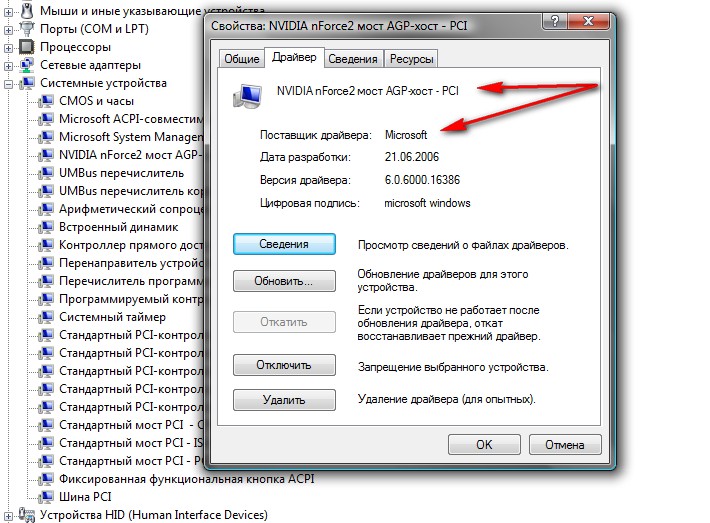The height and width of the screenshot is (523, 710).
Task: Switch to the Ресурсы tab
Action: 411,60
